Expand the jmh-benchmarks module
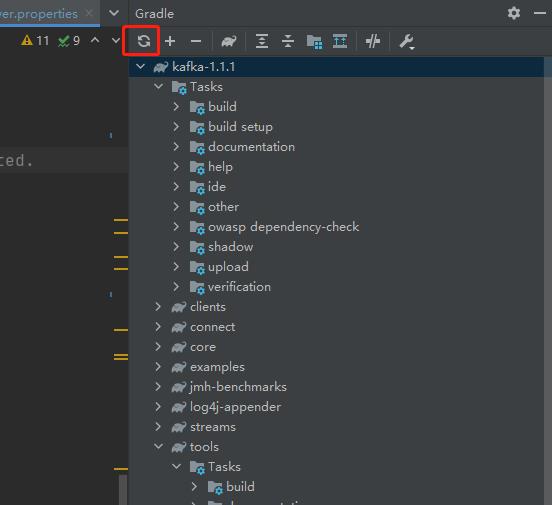This screenshot has height=505, width=552. coord(158,387)
